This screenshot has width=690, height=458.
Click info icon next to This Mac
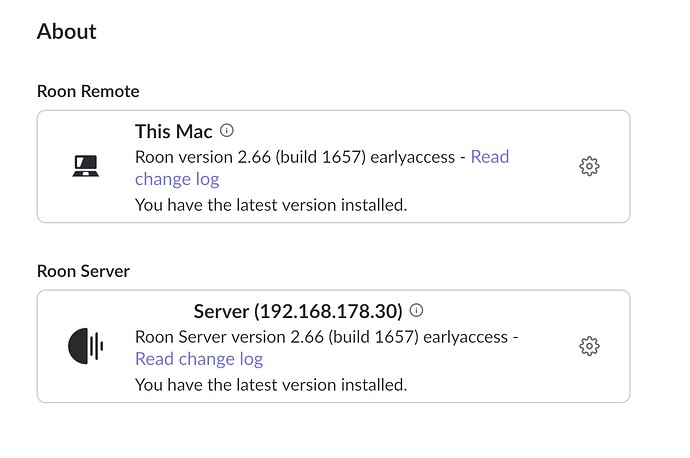[x=227, y=130]
